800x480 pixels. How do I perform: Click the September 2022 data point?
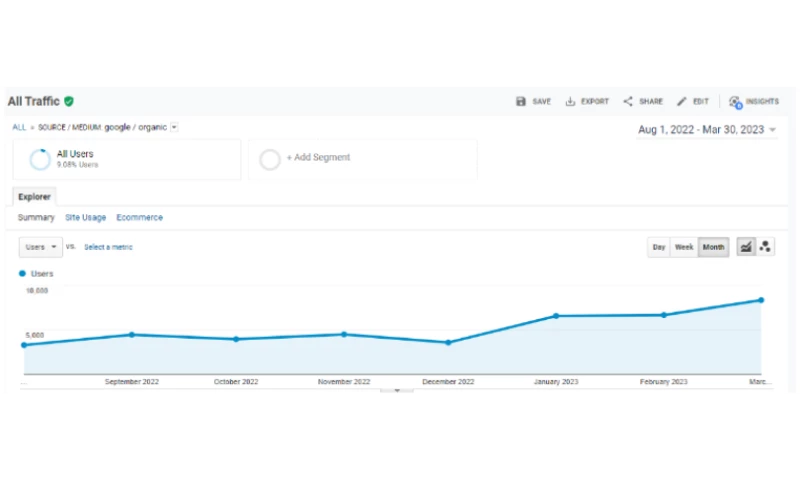[x=132, y=335]
